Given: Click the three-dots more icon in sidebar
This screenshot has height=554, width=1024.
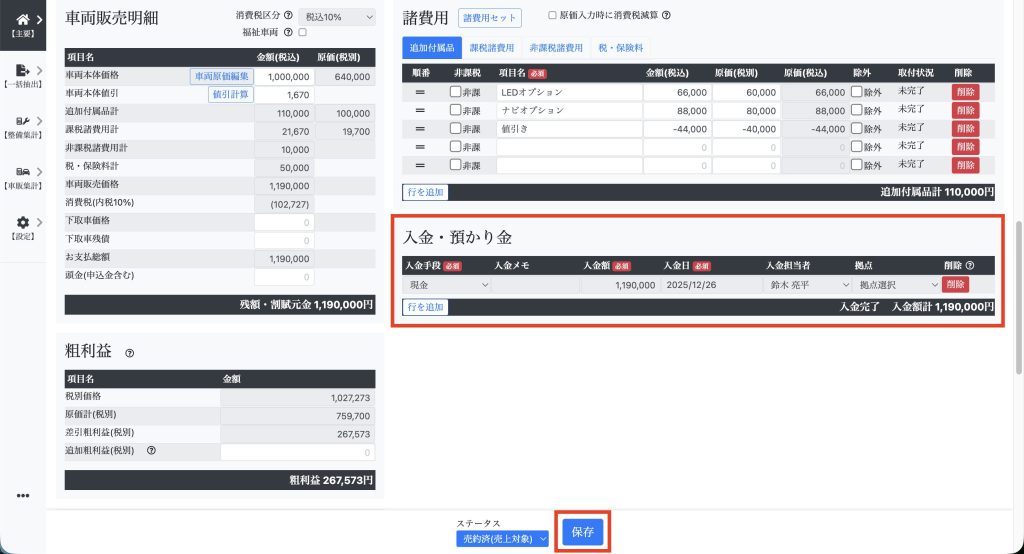Looking at the screenshot, I should click(23, 495).
